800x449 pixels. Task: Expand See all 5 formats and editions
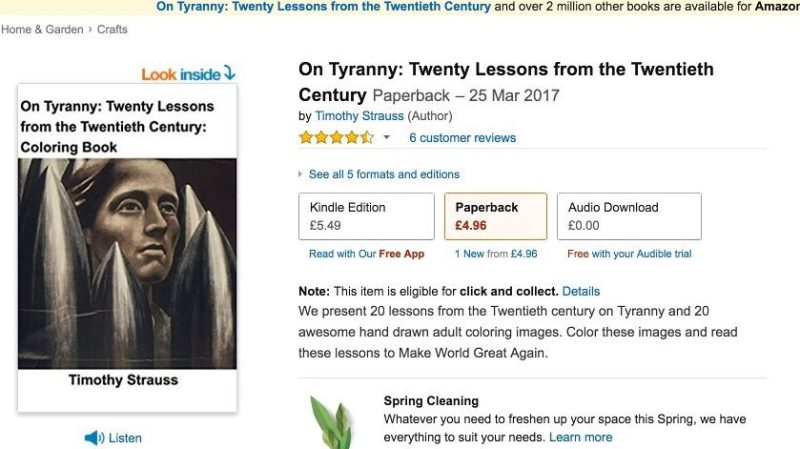tap(383, 174)
